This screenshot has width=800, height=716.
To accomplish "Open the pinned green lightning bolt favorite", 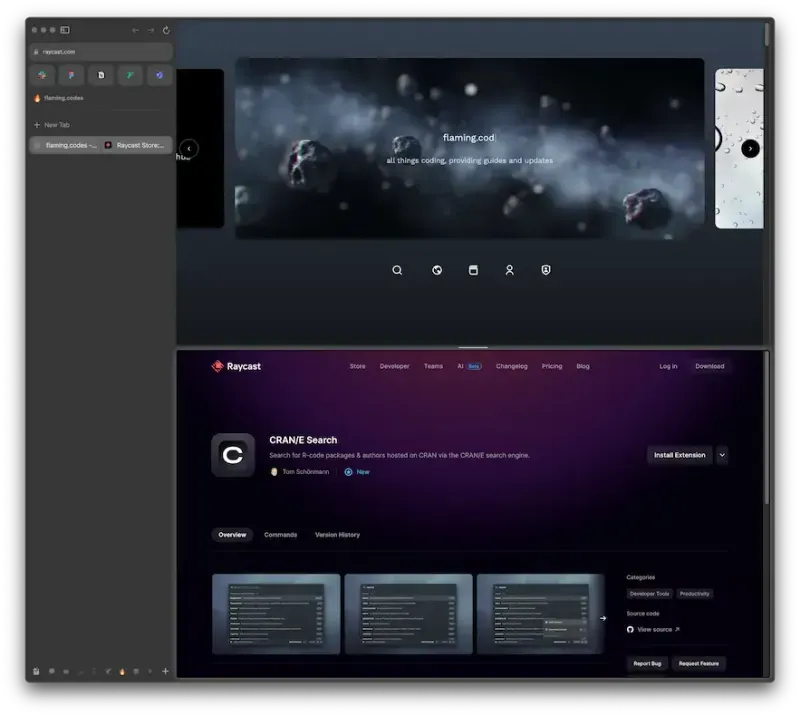I will coord(130,76).
